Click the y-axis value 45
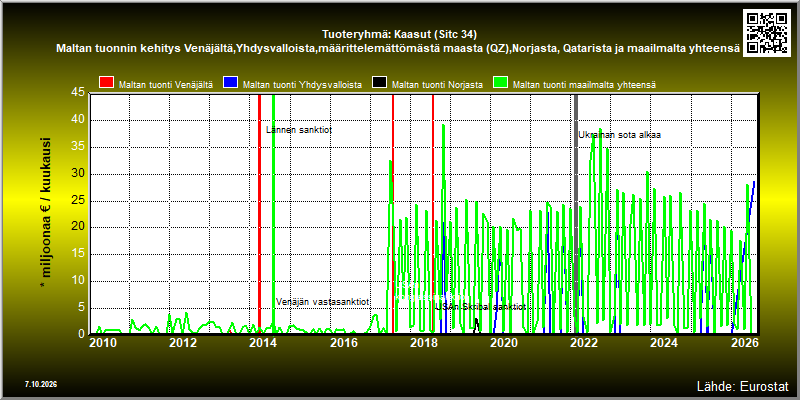 pos(78,93)
